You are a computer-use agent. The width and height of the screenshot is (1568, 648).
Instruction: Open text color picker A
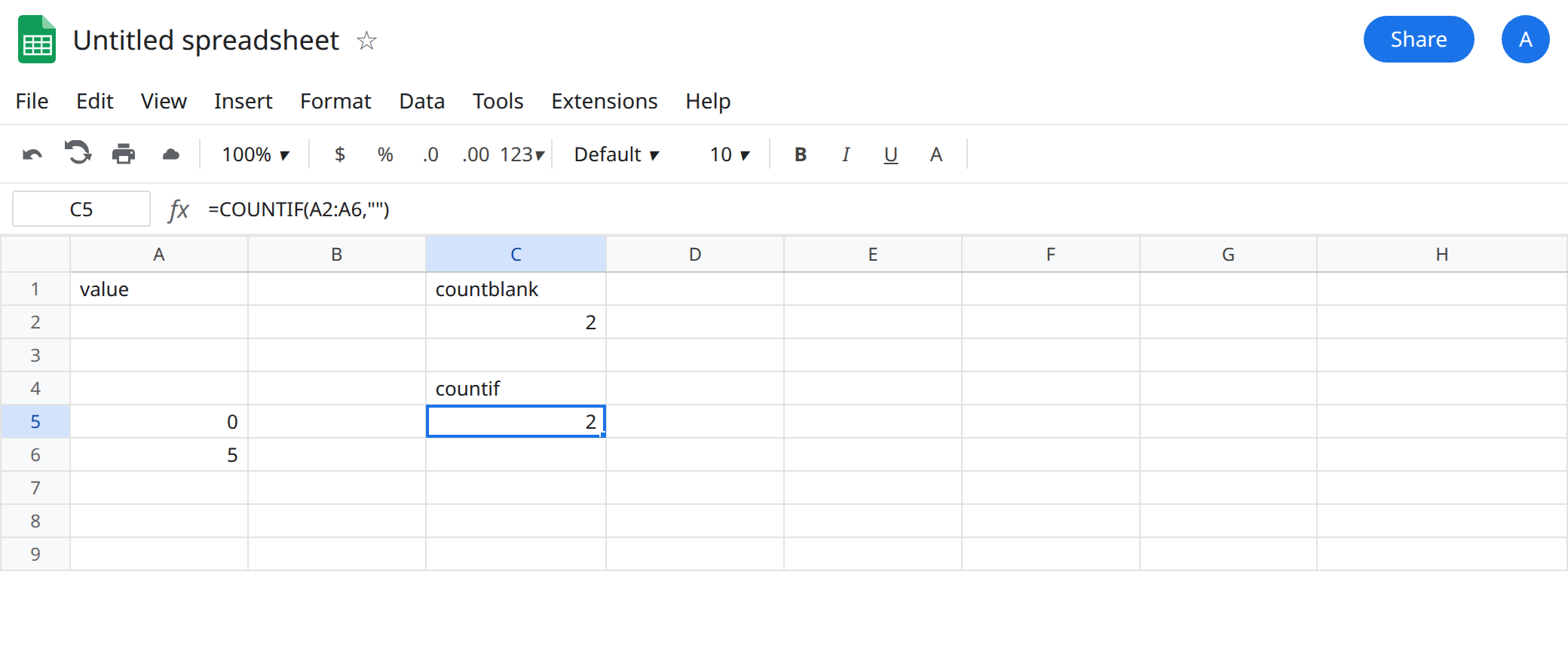[936, 154]
